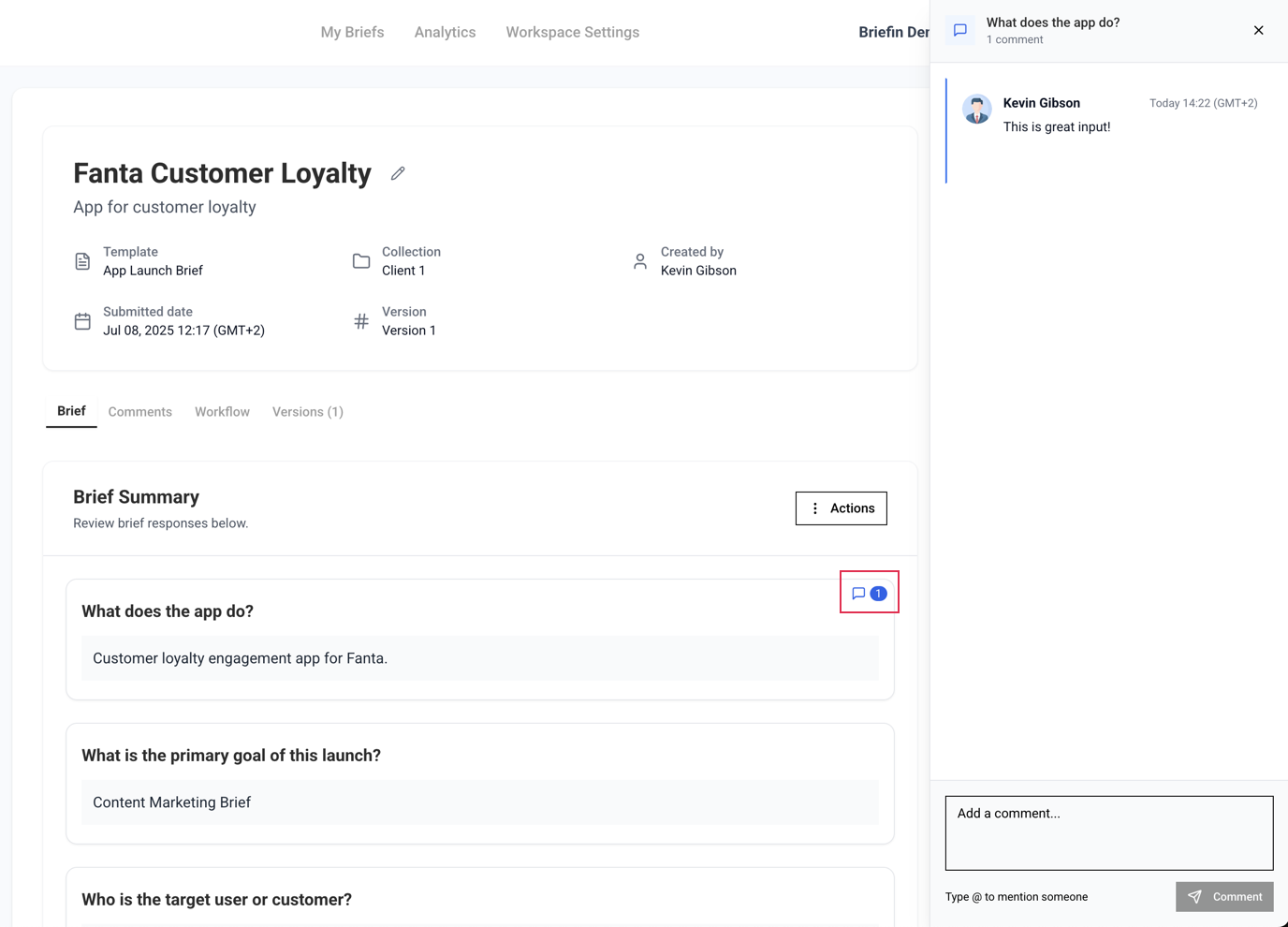The width and height of the screenshot is (1288, 927).
Task: Focus the Add a comment field
Action: pyautogui.click(x=1109, y=832)
